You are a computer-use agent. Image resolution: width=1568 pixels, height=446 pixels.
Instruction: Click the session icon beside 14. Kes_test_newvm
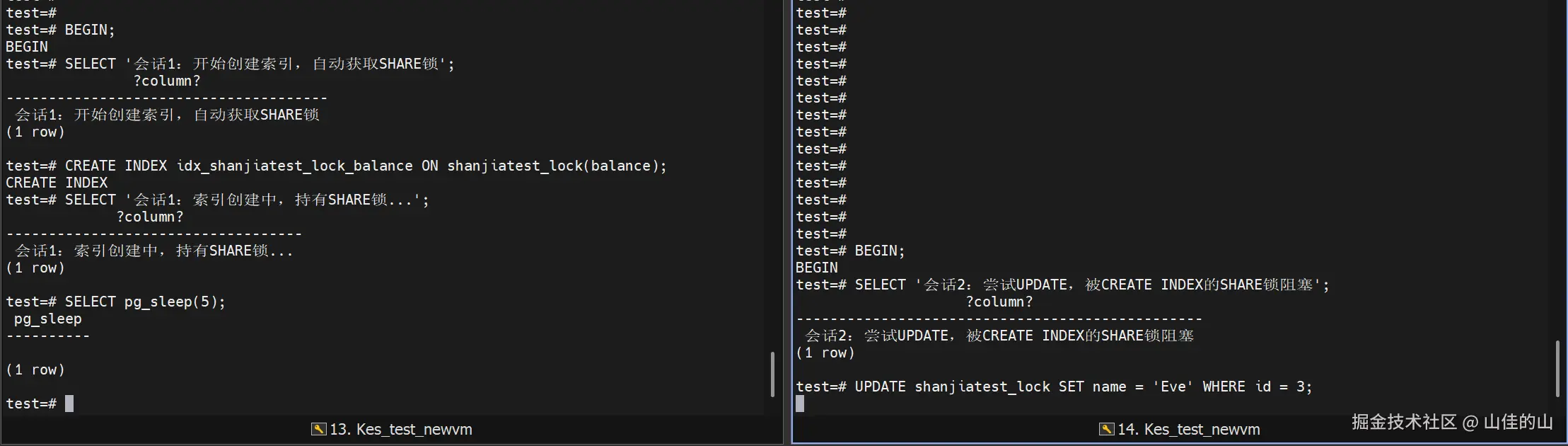(x=1106, y=429)
